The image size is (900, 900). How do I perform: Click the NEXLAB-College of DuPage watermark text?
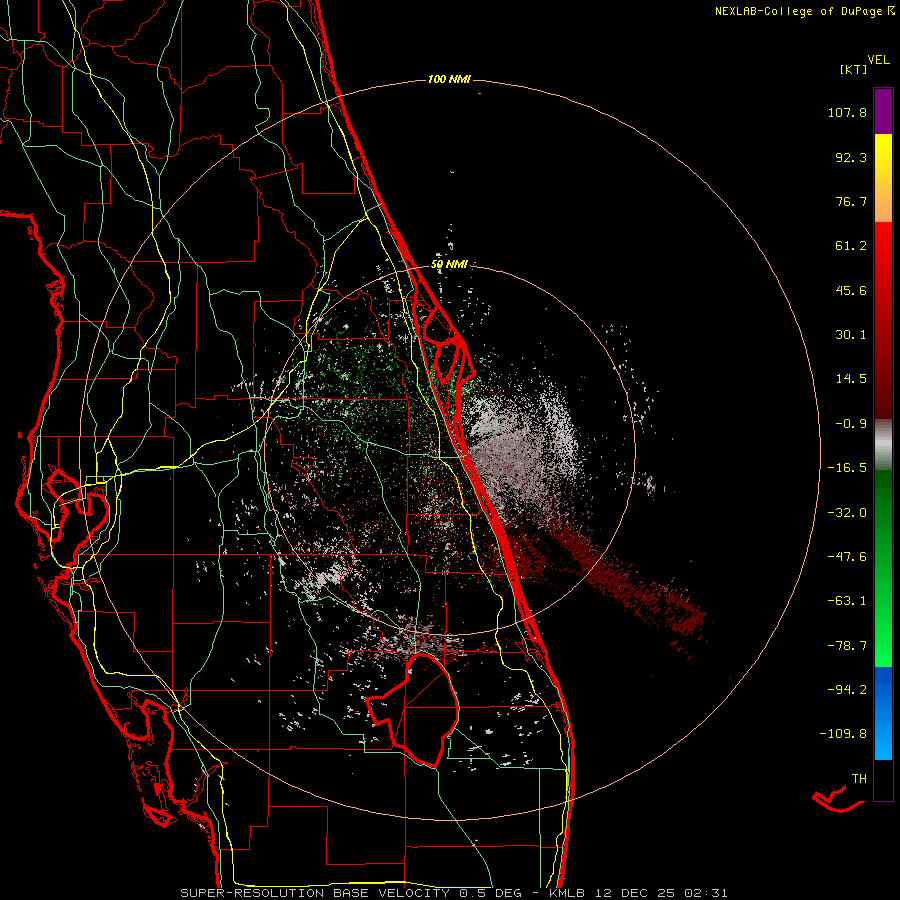tap(804, 11)
